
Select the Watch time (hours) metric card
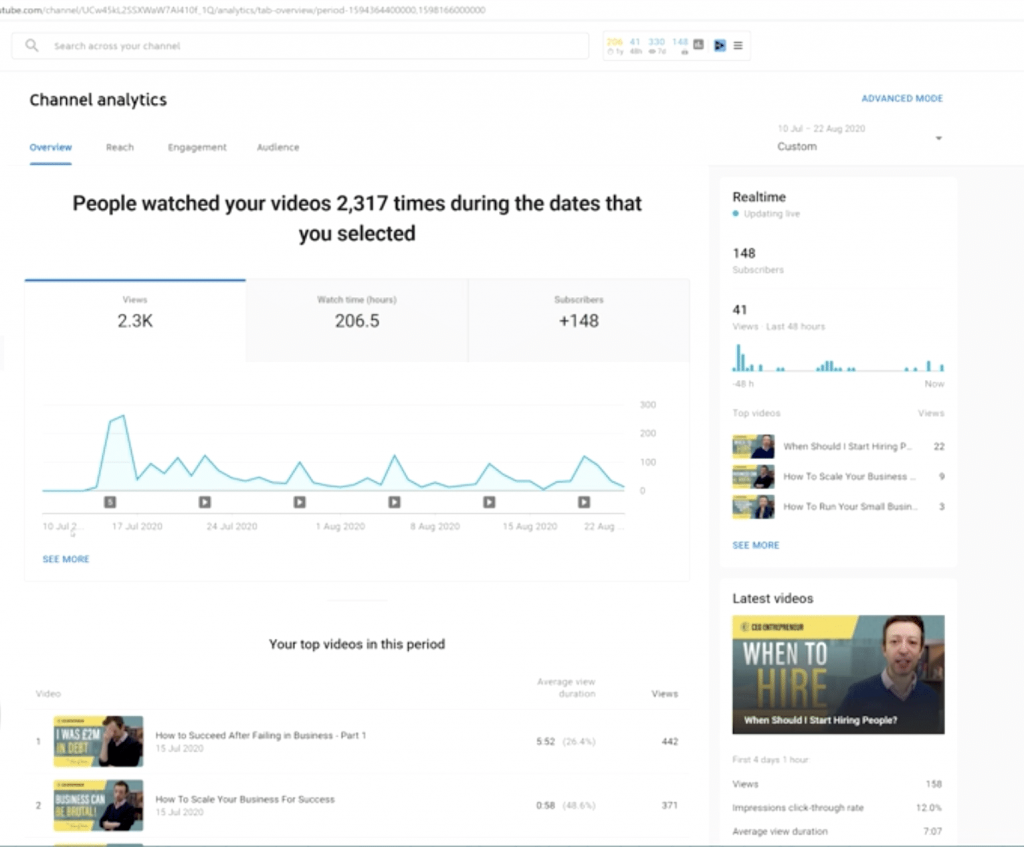(x=357, y=320)
